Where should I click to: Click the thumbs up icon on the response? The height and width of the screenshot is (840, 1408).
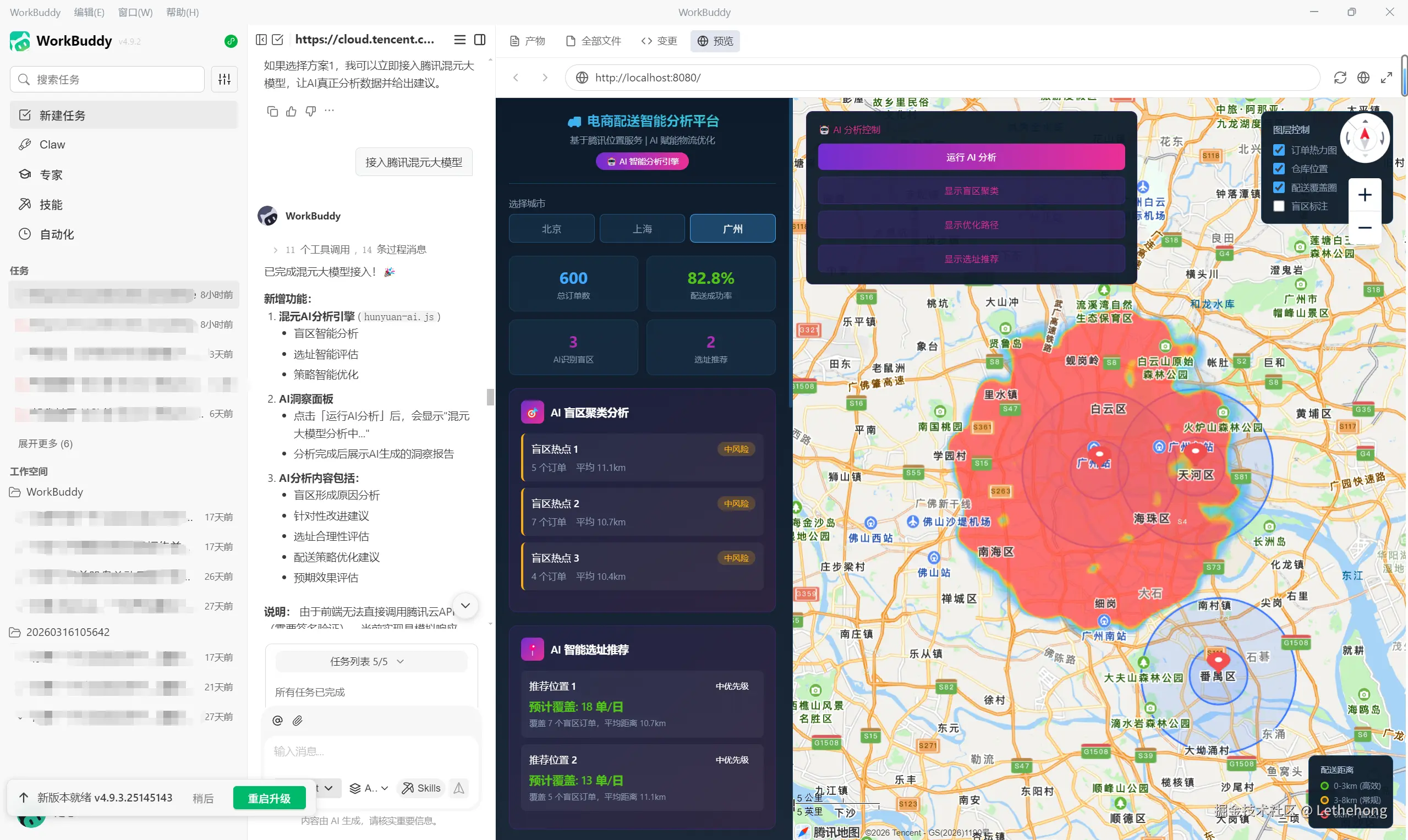291,111
